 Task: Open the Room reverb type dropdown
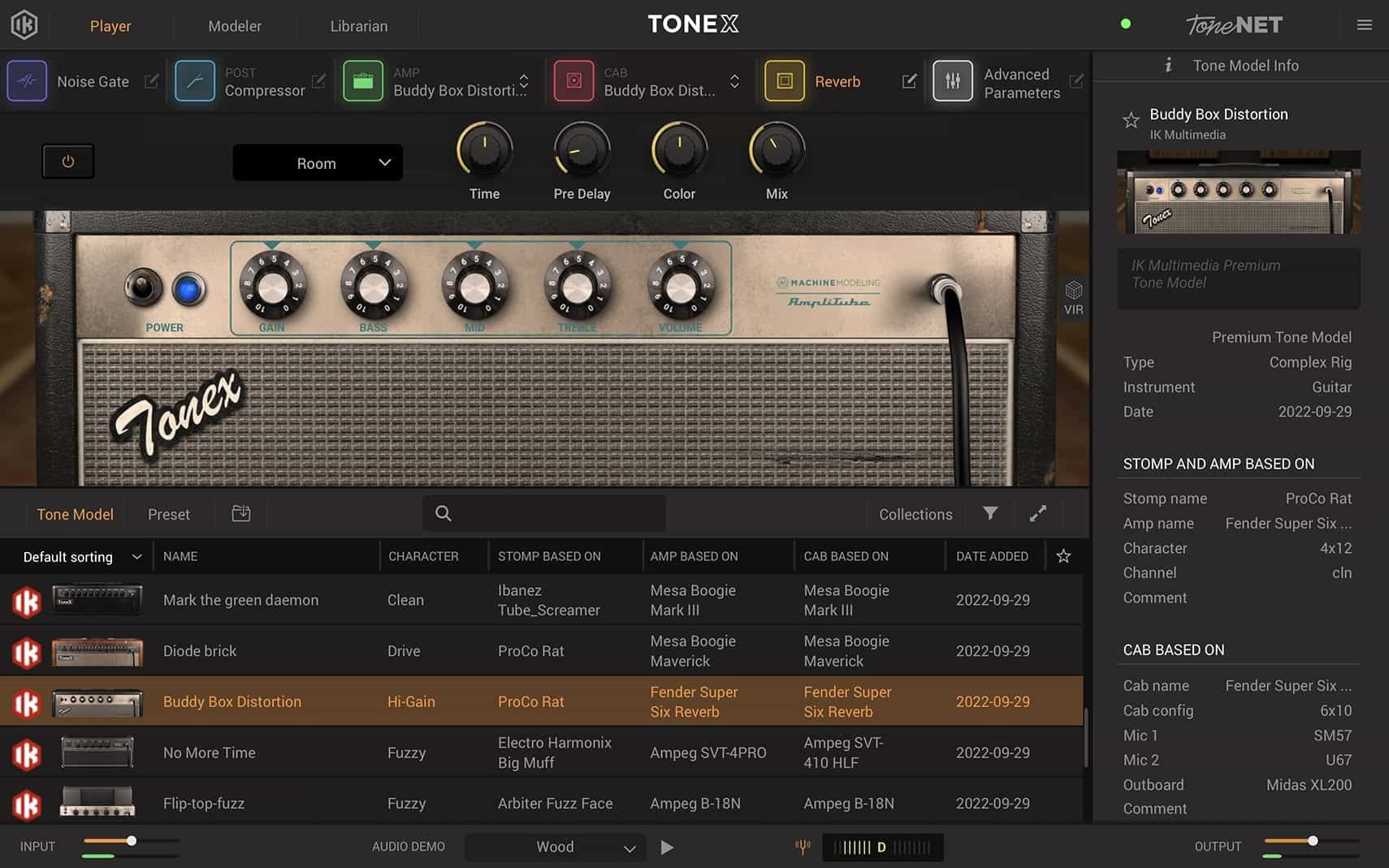point(318,162)
